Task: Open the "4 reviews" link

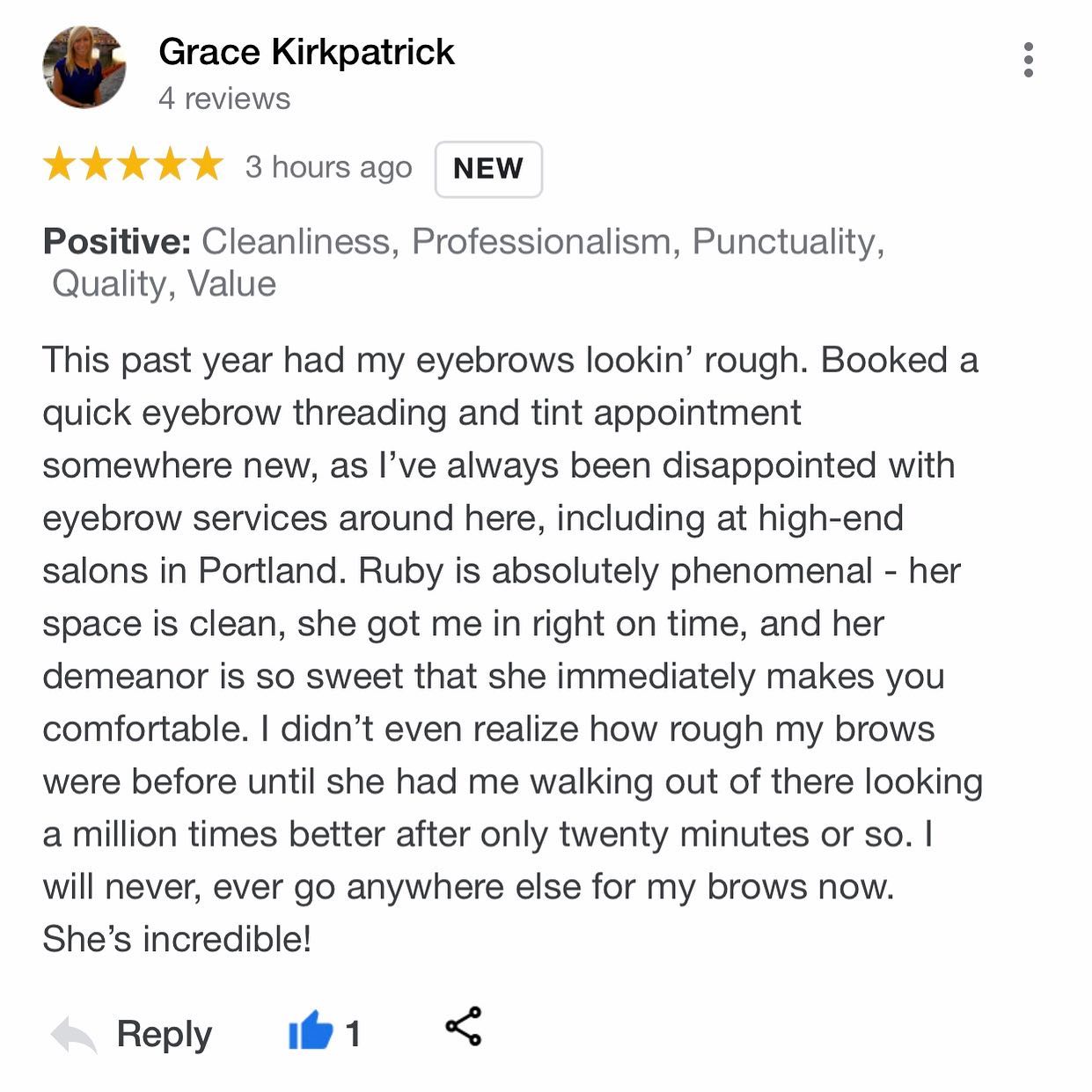Action: [x=224, y=99]
